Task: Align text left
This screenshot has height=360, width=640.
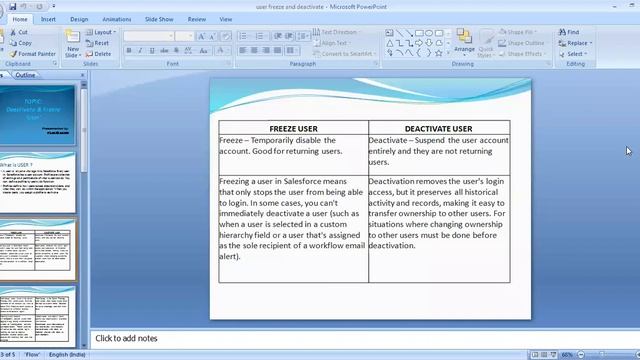Action: tap(243, 50)
